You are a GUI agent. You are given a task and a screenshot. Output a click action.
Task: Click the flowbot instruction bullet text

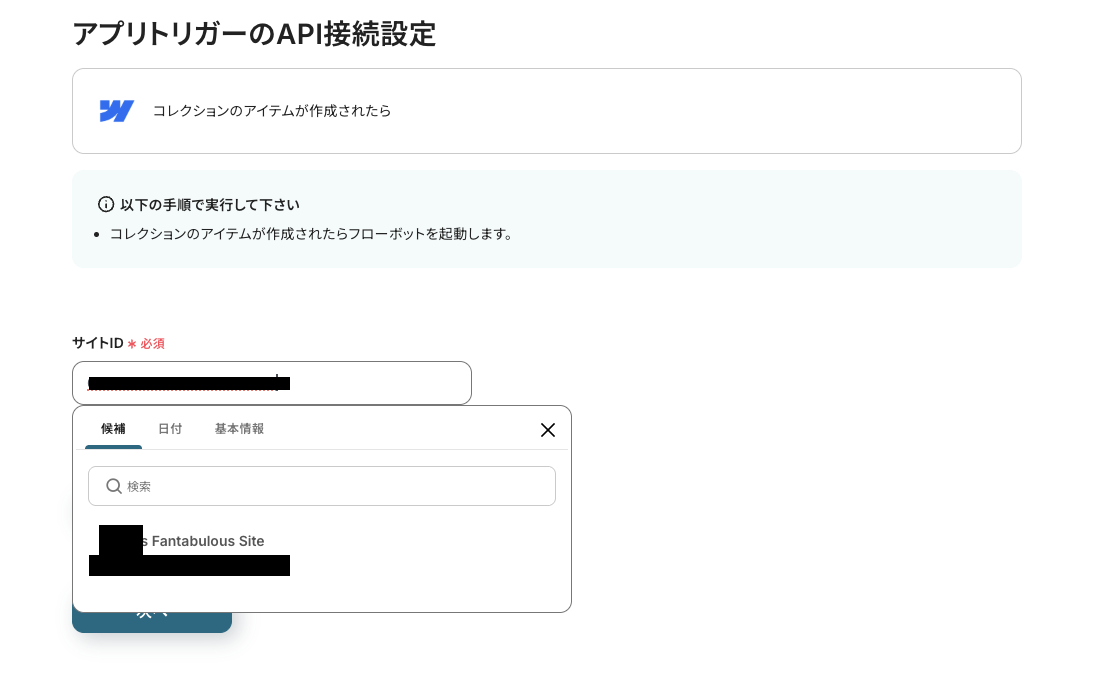pos(312,234)
